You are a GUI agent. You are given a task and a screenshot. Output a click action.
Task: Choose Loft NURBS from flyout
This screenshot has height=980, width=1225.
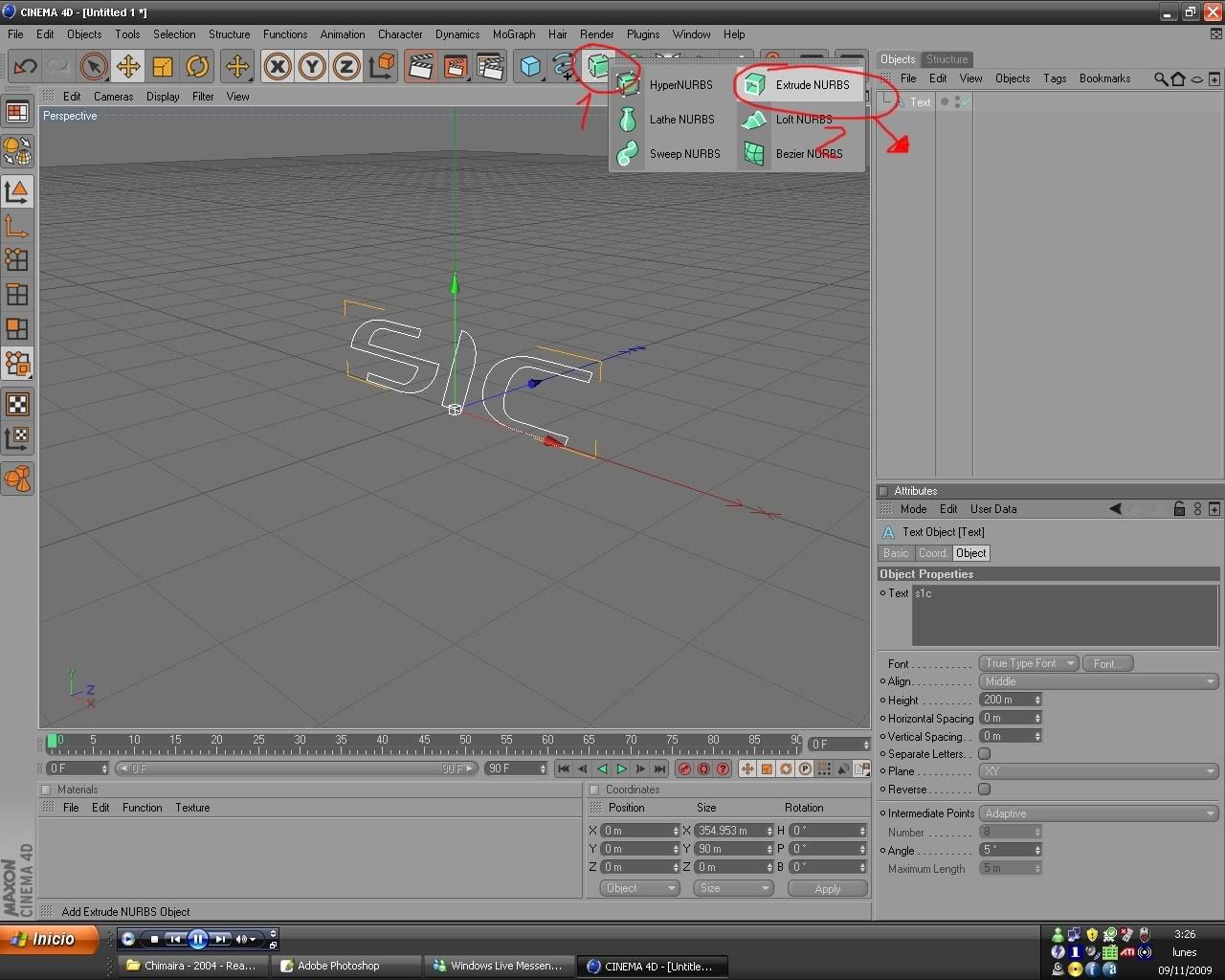[798, 120]
